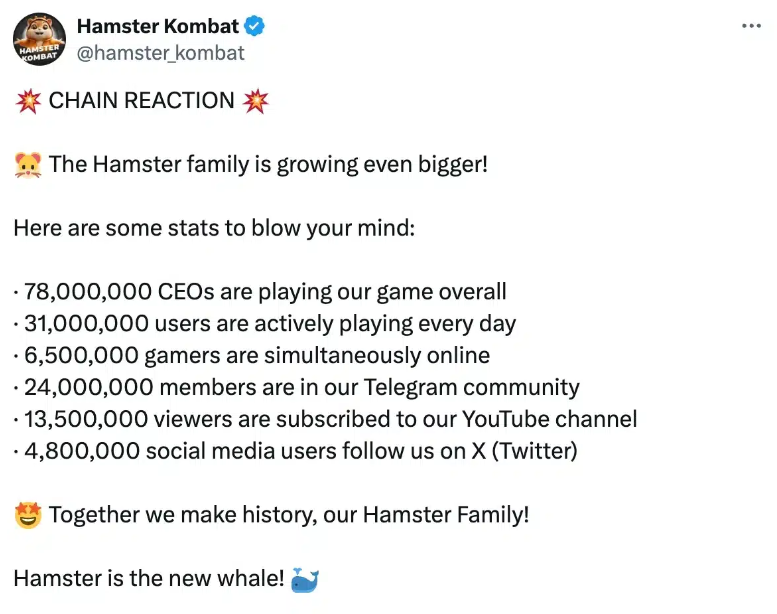Image resolution: width=777 pixels, height=614 pixels.
Task: Click the Telegram community stat line
Action: point(297,387)
